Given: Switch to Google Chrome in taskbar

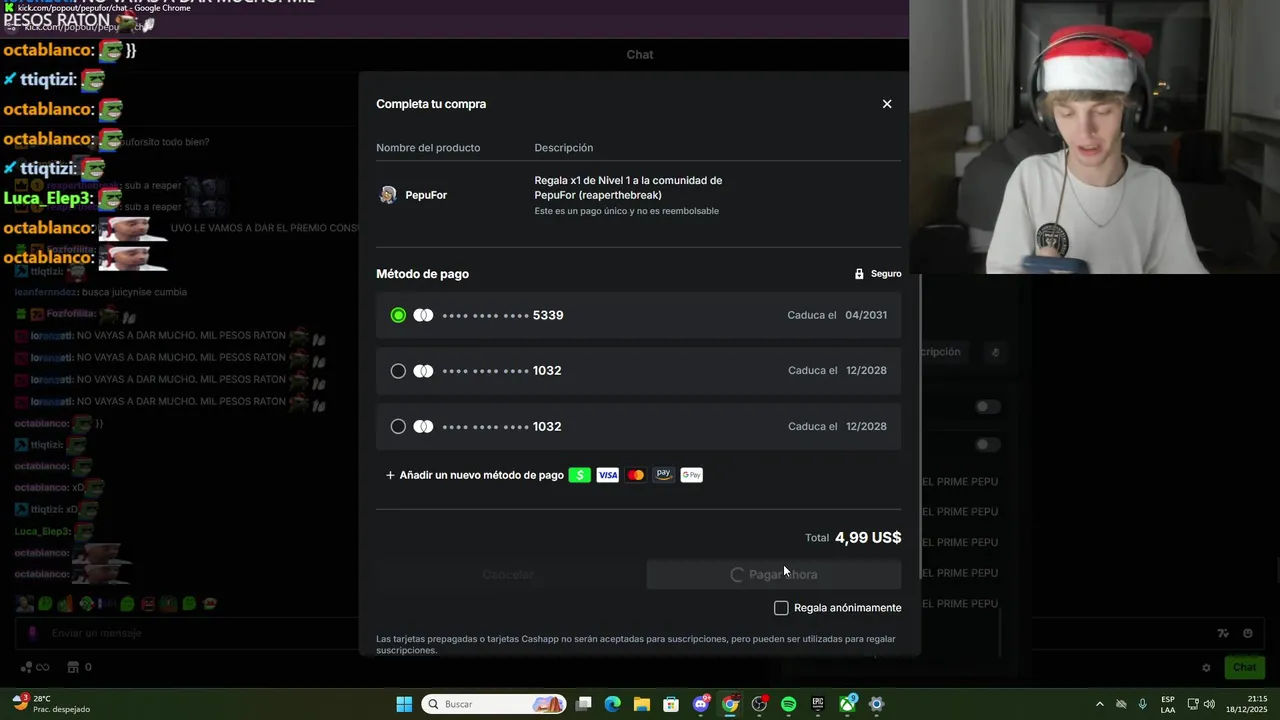Looking at the screenshot, I should pos(730,704).
